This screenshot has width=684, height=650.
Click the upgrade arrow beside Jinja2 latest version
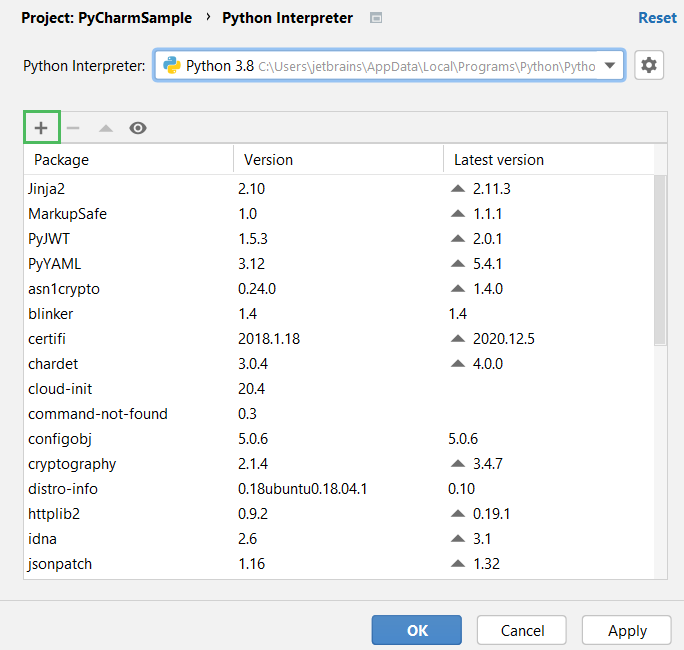458,188
